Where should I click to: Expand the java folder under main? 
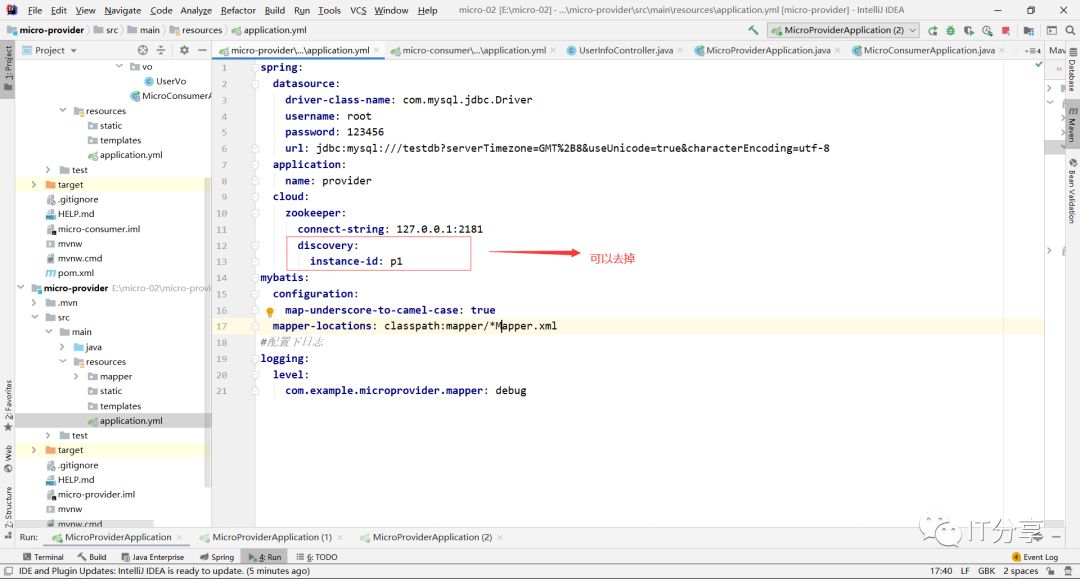(62, 347)
